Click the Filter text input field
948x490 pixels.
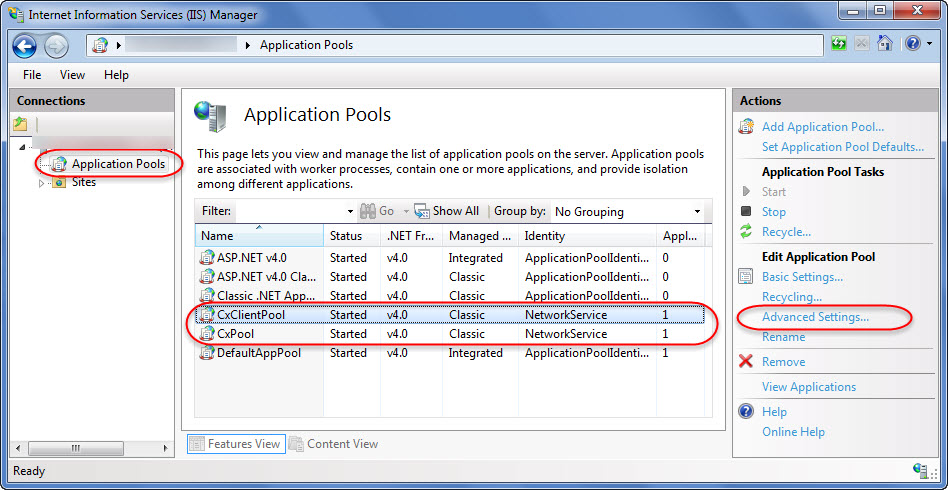(290, 212)
